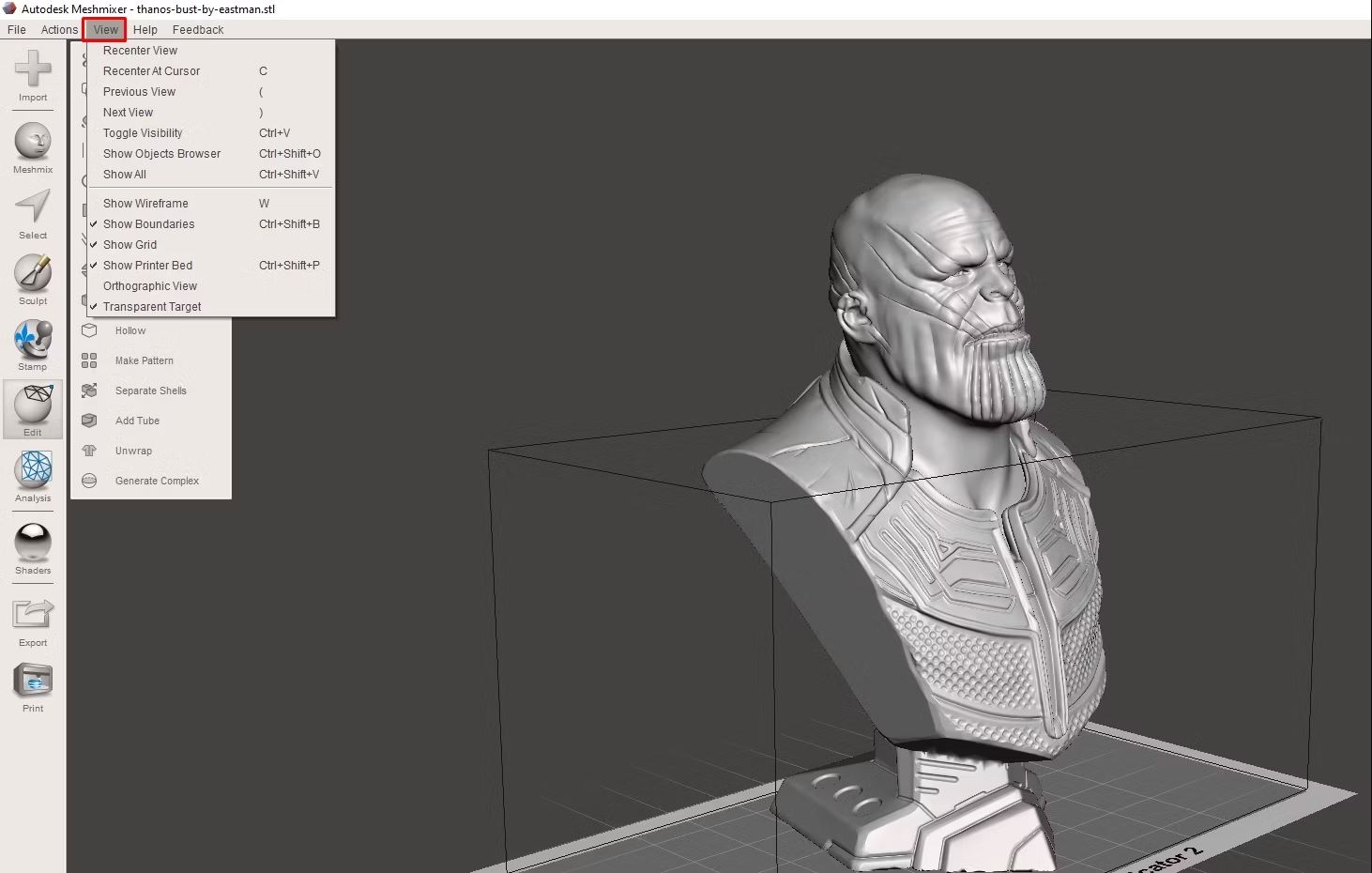Click the Generate Complex icon
Screen dimensions: 1372x873
89,481
